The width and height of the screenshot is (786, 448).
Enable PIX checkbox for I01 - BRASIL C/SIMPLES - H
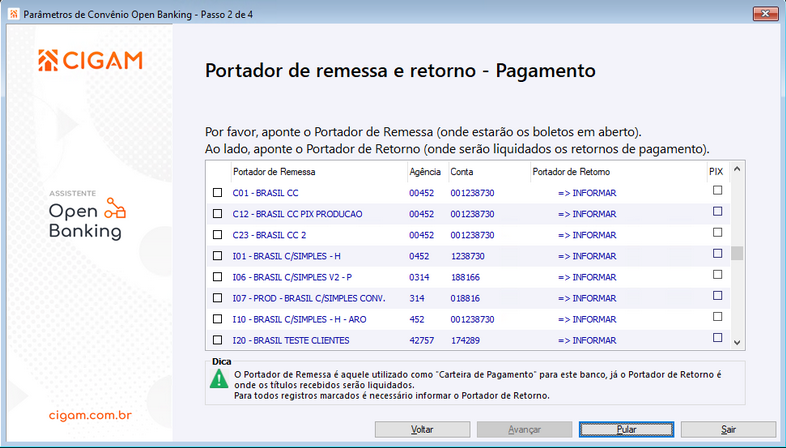point(718,254)
